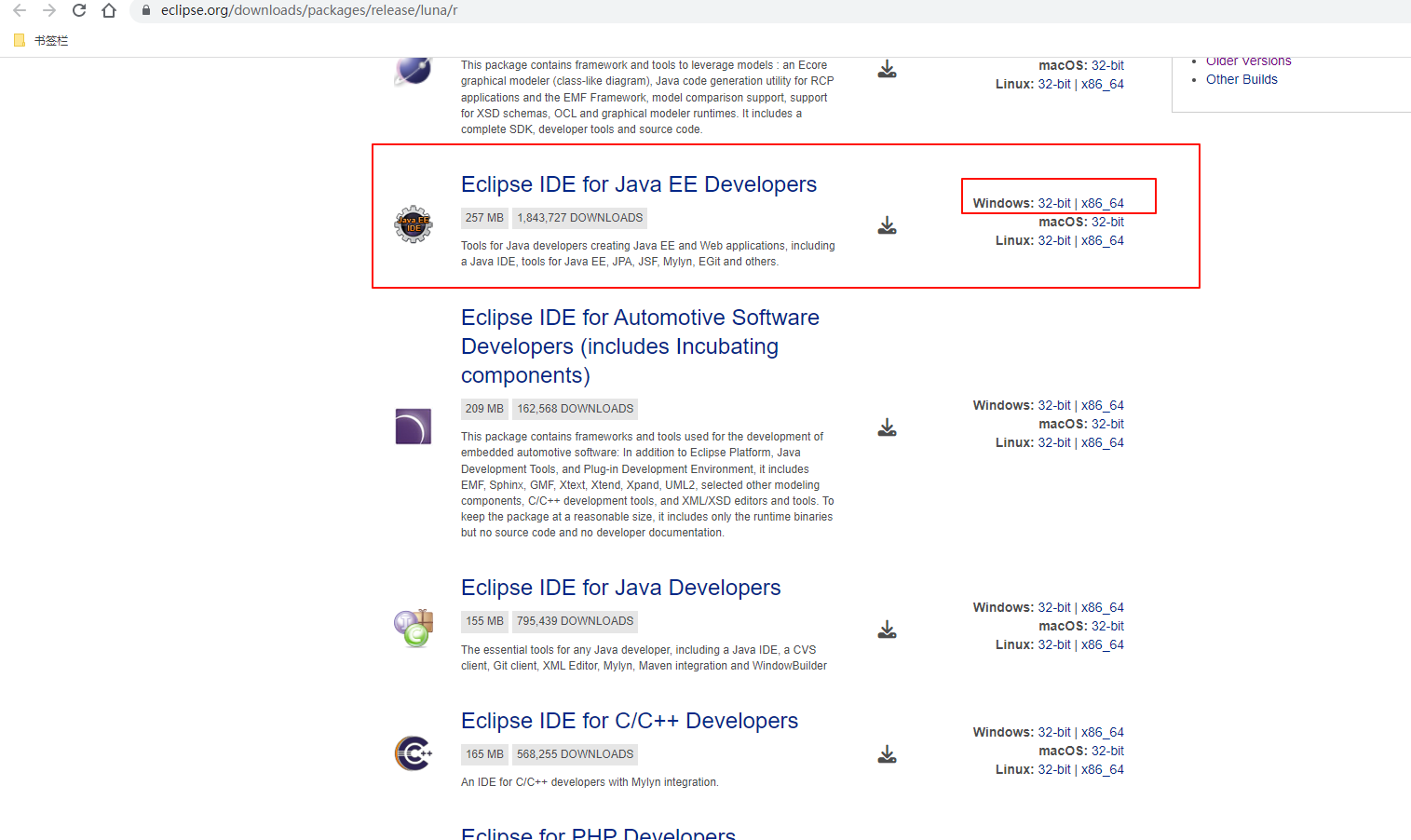Image resolution: width=1411 pixels, height=840 pixels.
Task: Click the lock icon in address bar
Action: pyautogui.click(x=146, y=10)
